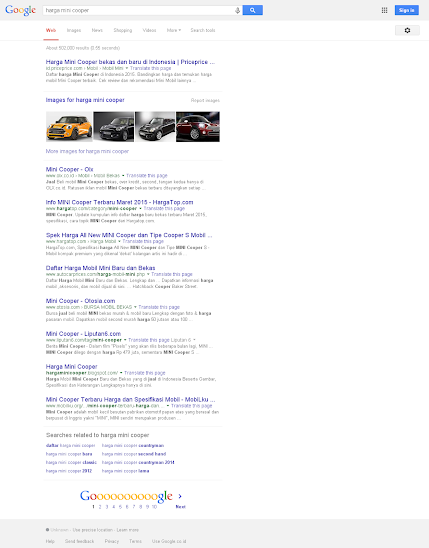Open the black convertible Mini thumbnail
The width and height of the screenshot is (429, 548).
[x=155, y=127]
